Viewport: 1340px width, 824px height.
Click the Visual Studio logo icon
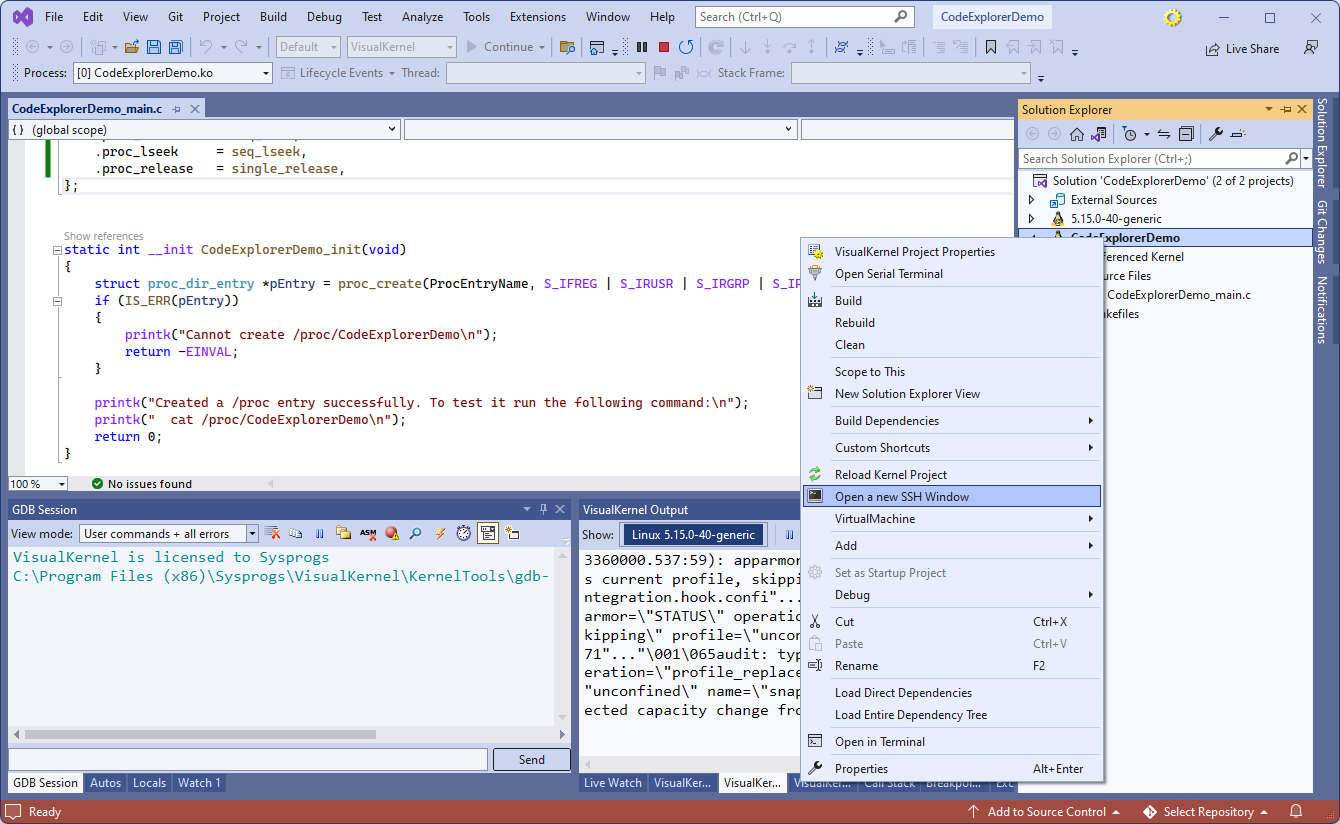pyautogui.click(x=22, y=17)
